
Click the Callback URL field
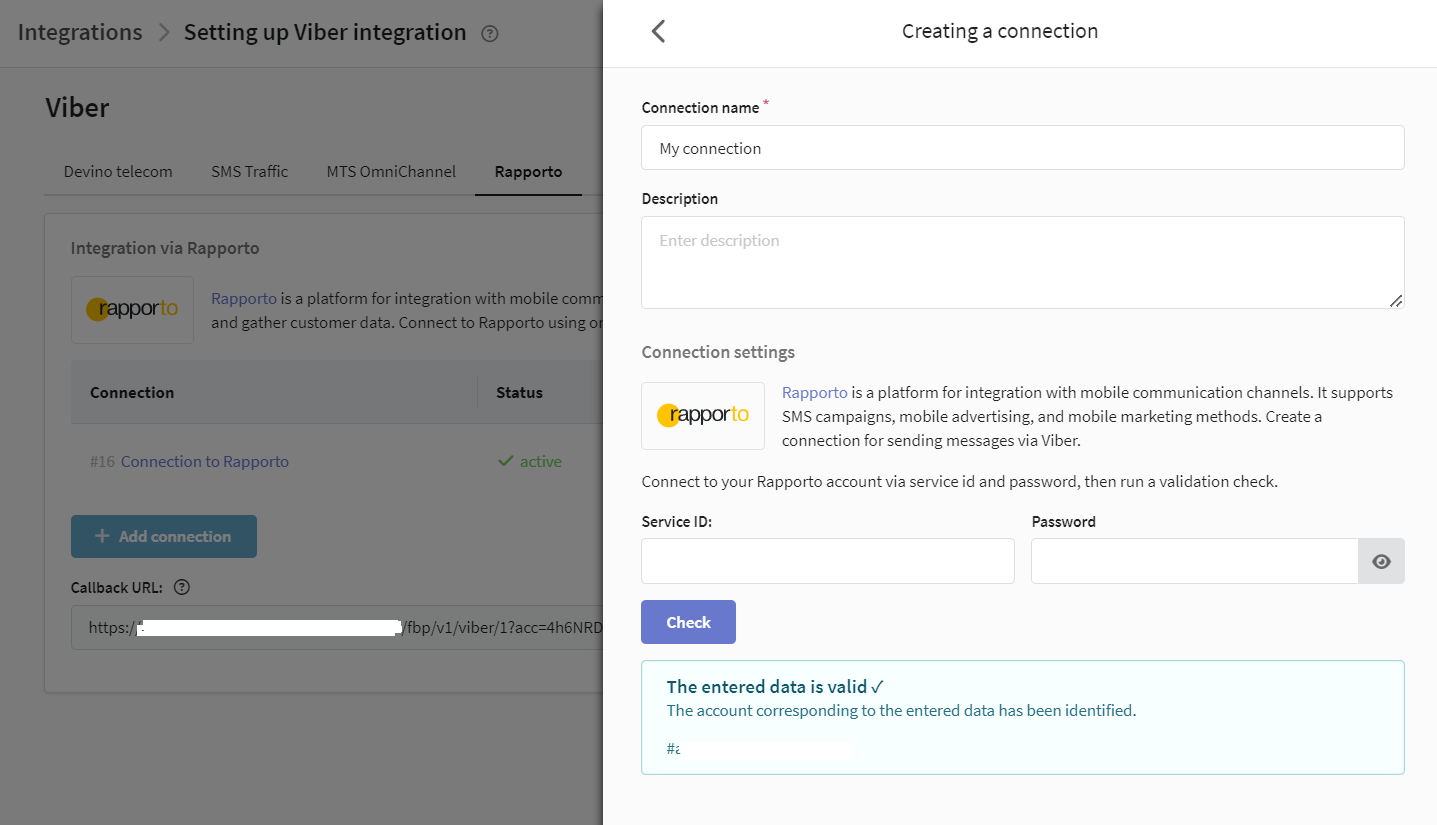tap(337, 628)
